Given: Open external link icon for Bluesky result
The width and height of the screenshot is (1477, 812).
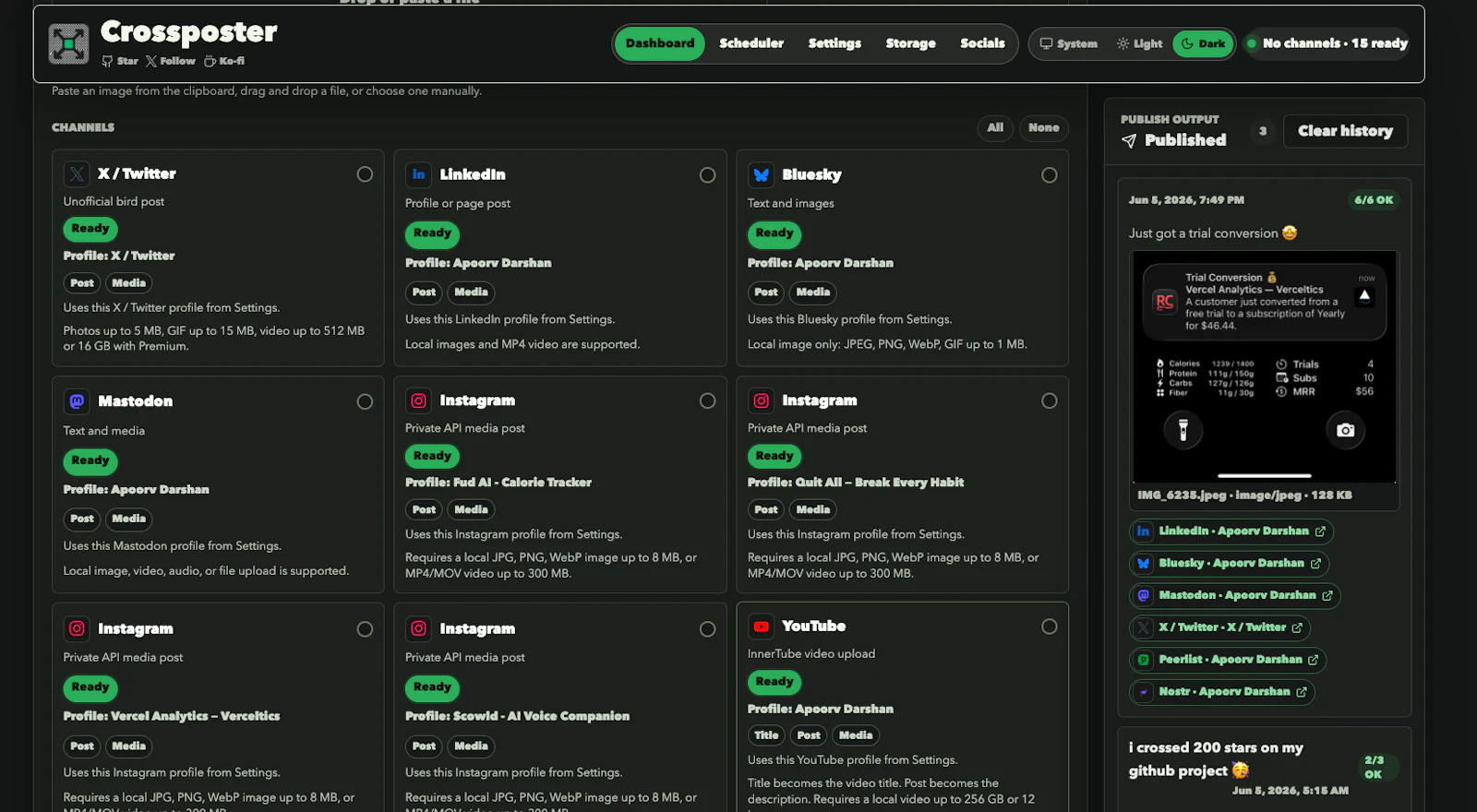Looking at the screenshot, I should [1315, 564].
